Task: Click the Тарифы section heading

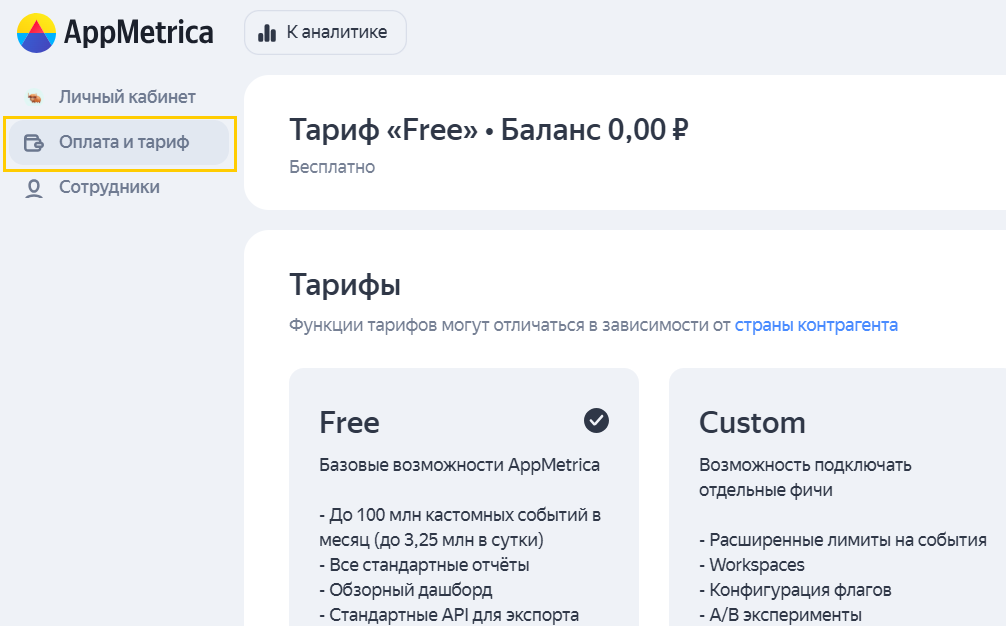Action: 345,285
